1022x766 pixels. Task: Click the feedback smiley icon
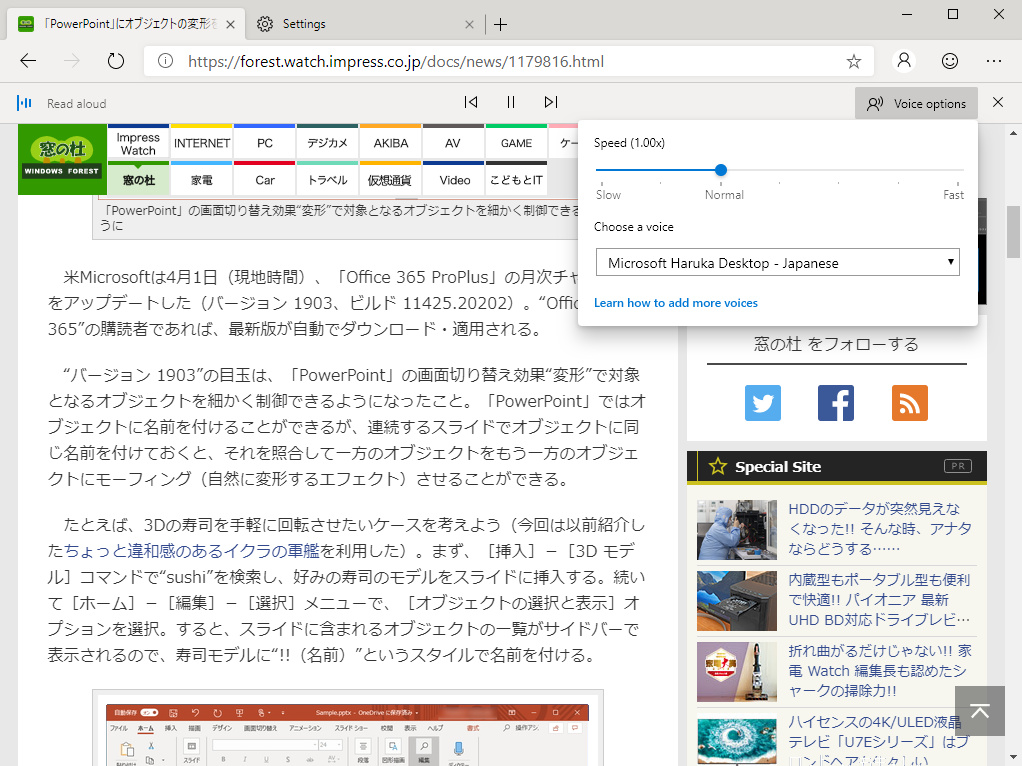tap(949, 61)
